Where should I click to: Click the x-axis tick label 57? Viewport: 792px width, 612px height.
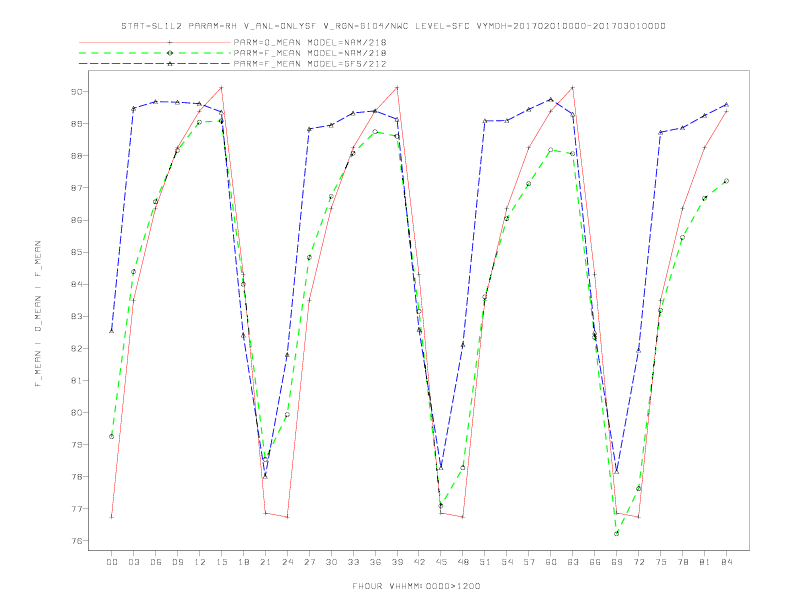pos(529,562)
